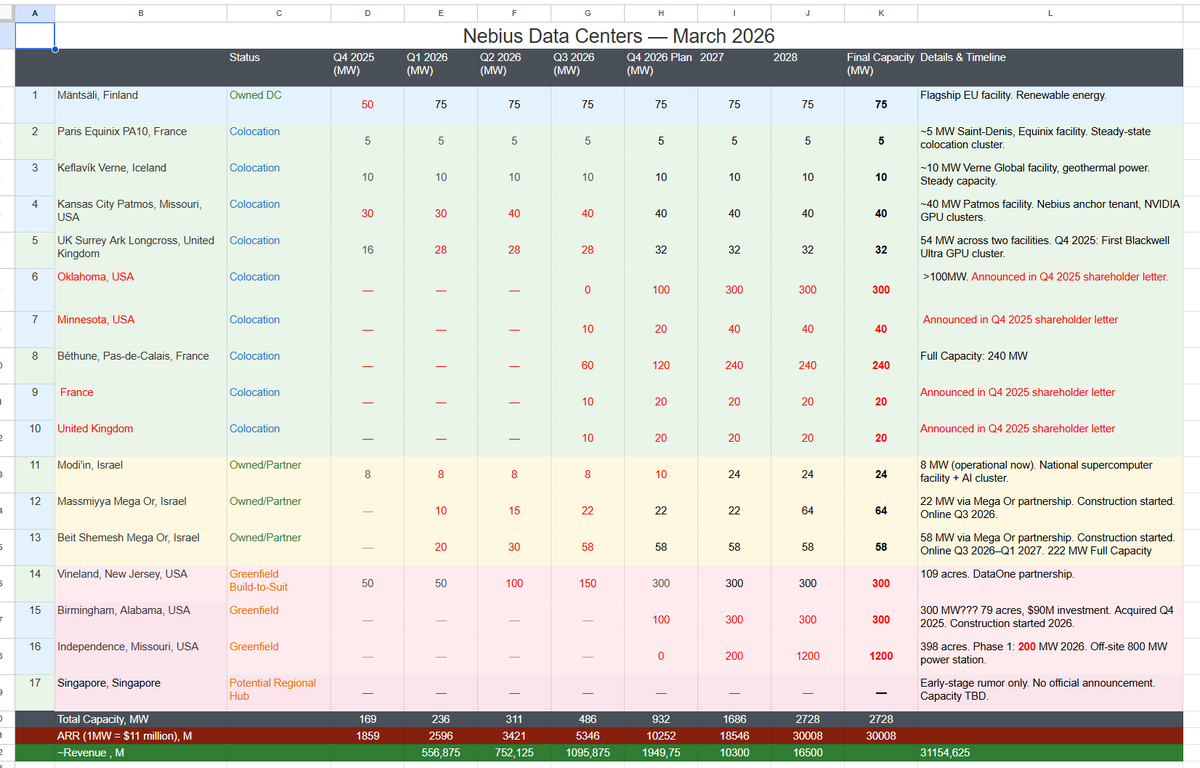Screen dimensions: 1200x768
Task: Click Colocation status for Oklahoma row
Action: [278, 290]
